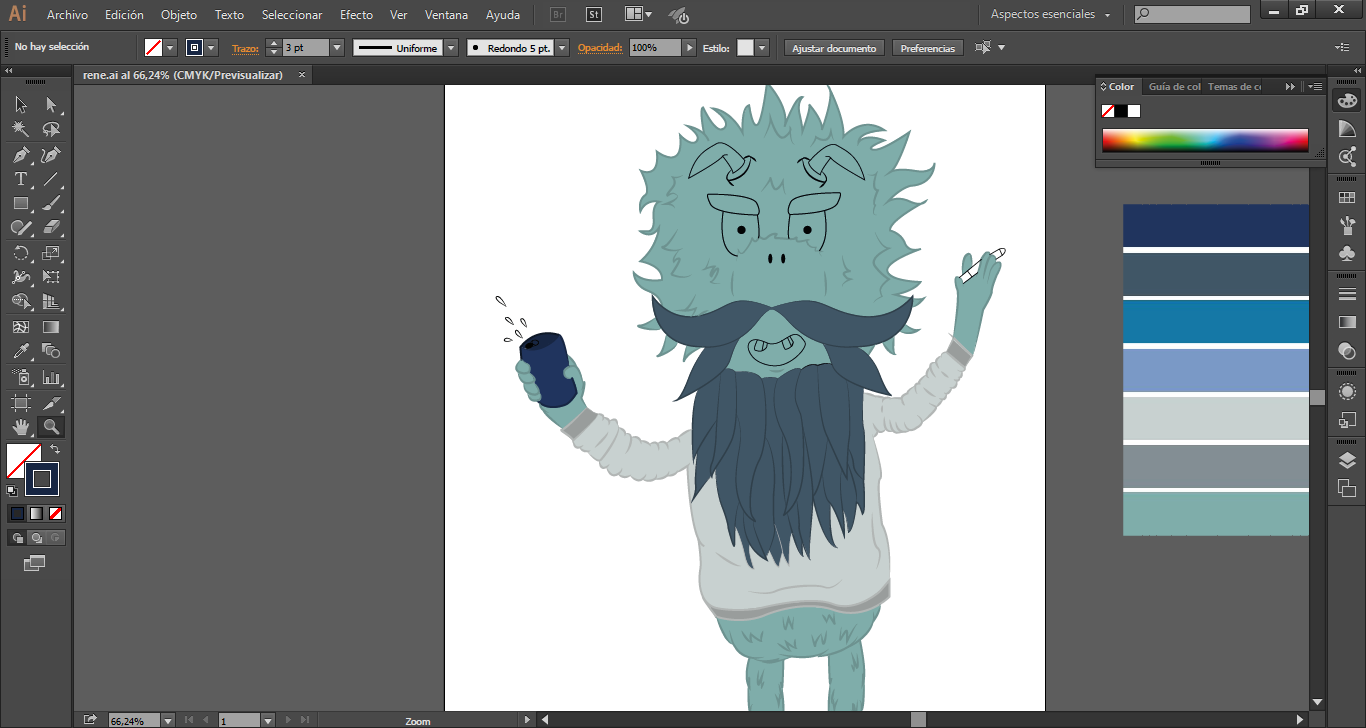
Task: Switch to the Guía de color tab
Action: coord(1174,87)
